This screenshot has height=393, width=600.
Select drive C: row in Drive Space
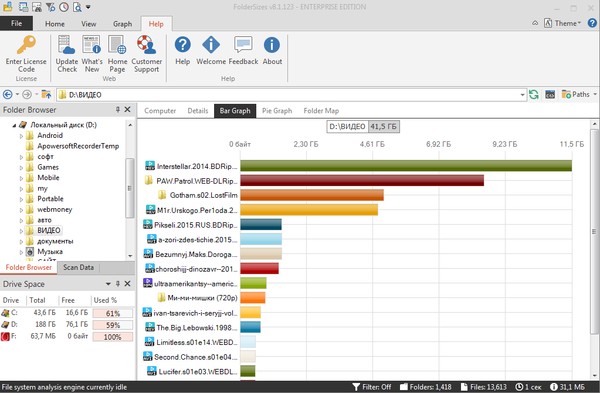(x=67, y=313)
